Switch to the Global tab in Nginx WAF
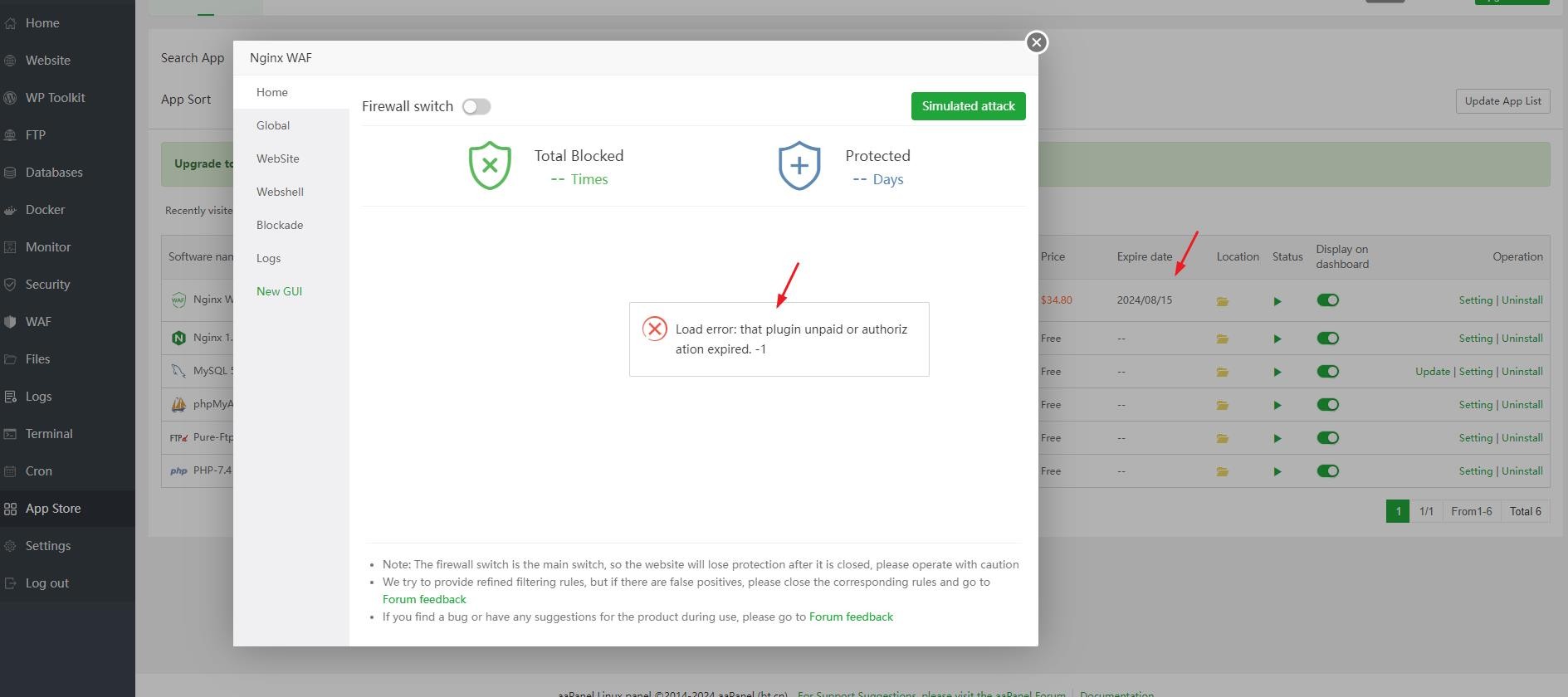1568x697 pixels. [273, 125]
